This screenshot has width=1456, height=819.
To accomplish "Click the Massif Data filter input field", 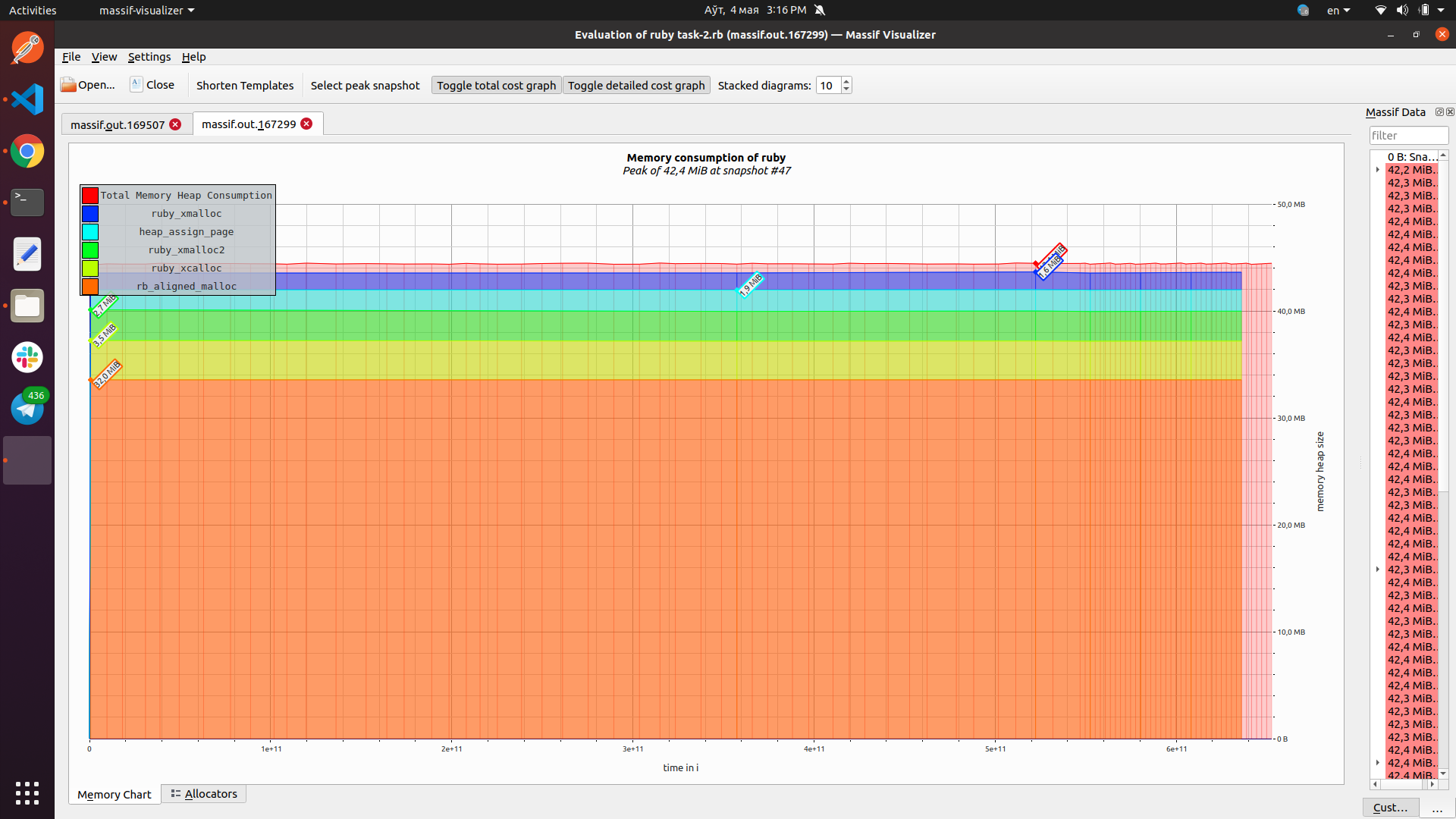I will point(1407,136).
